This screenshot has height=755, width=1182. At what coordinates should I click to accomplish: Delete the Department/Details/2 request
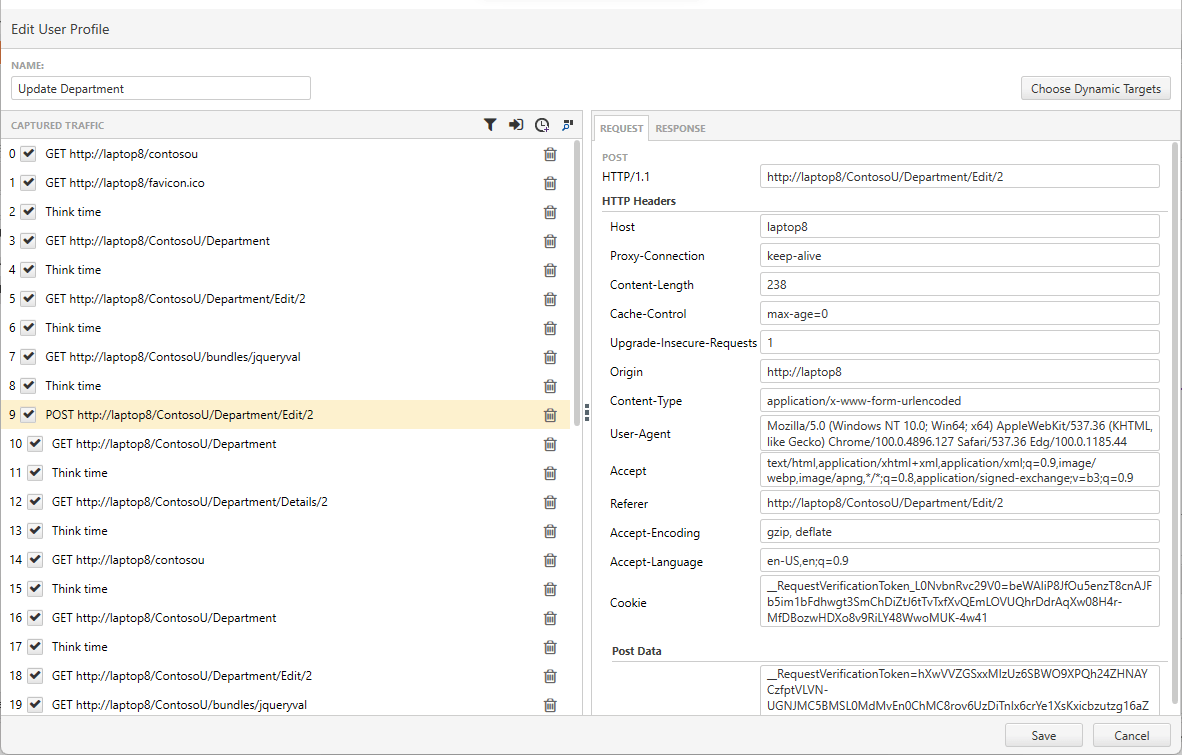(x=549, y=502)
